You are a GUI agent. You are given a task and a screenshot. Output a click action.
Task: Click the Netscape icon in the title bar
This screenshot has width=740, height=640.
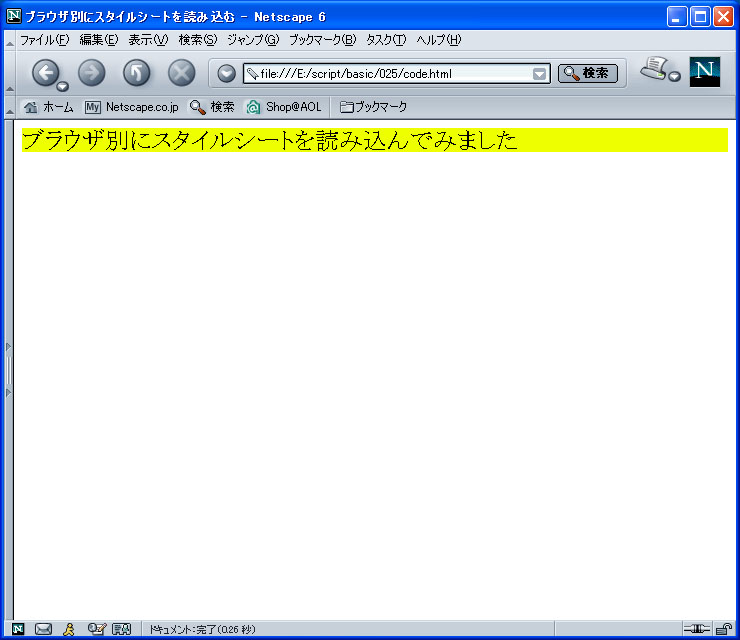pos(14,16)
